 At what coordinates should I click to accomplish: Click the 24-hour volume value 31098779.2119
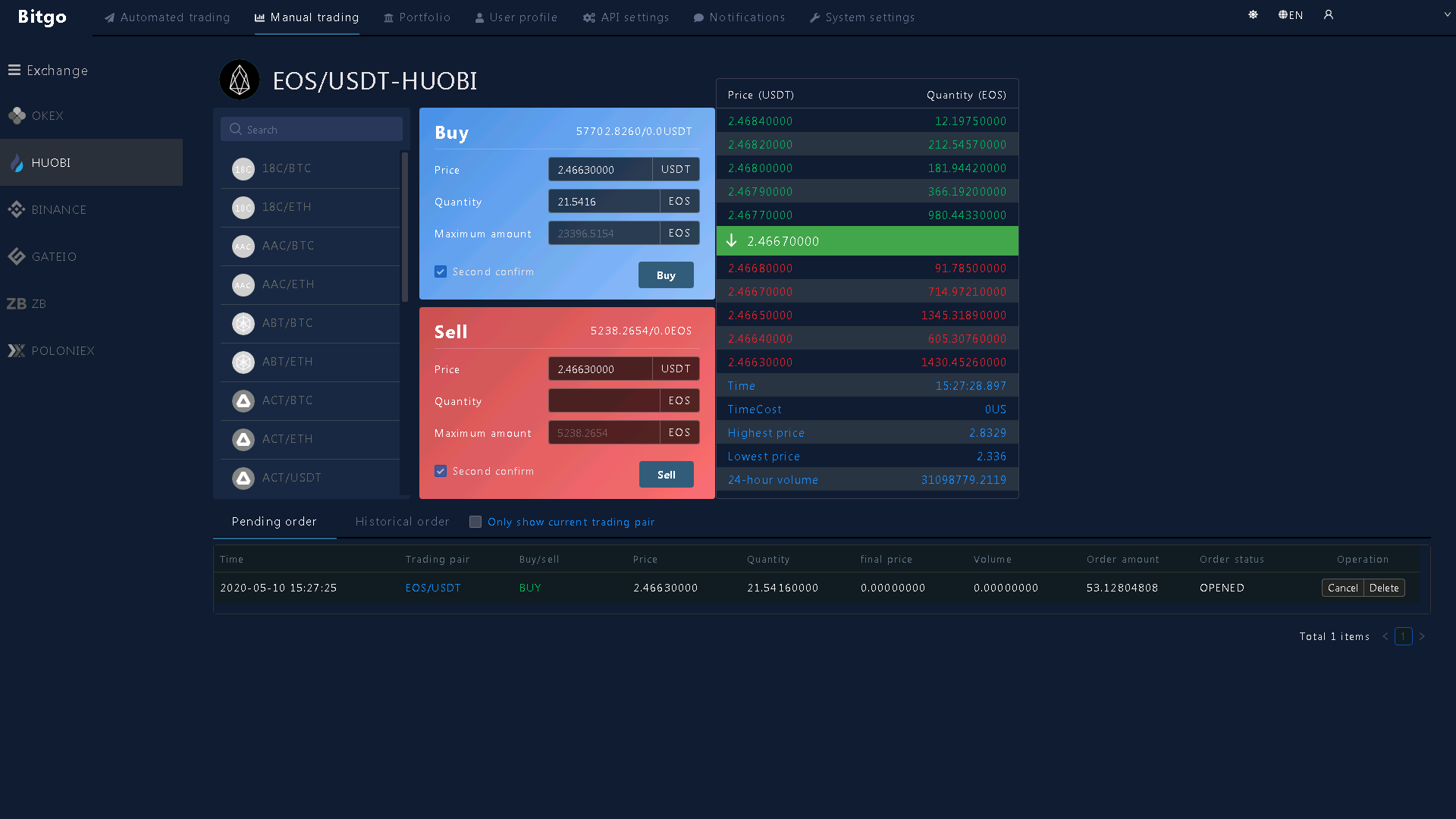963,479
